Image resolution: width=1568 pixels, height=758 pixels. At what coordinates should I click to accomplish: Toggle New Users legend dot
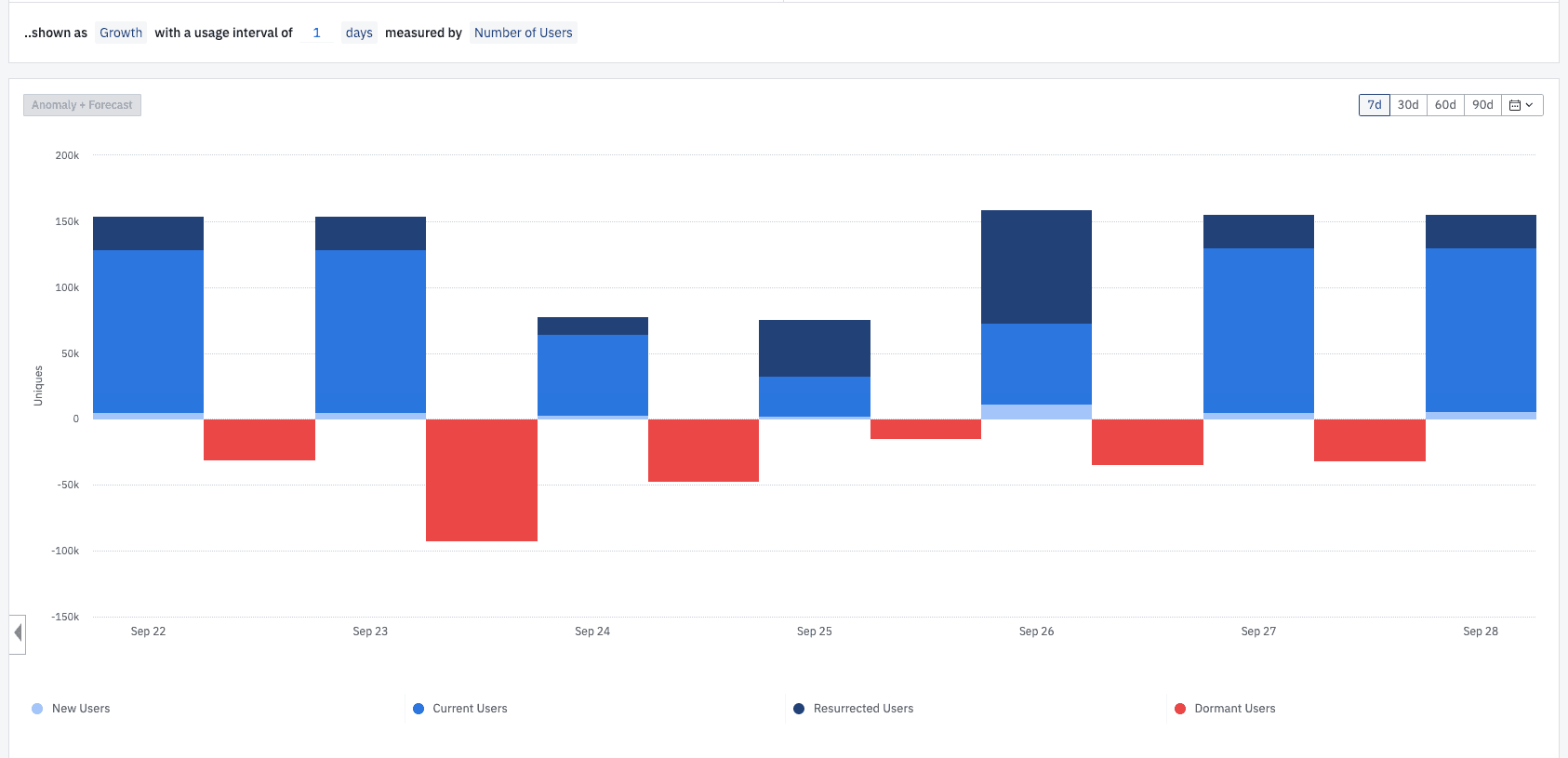pyautogui.click(x=37, y=709)
